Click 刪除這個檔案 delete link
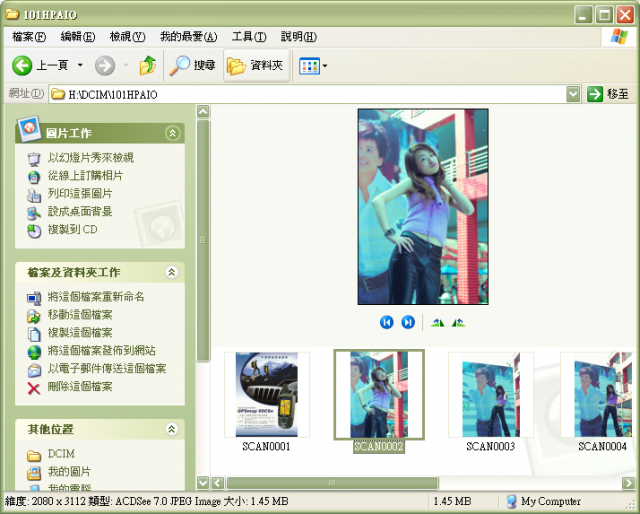Image resolution: width=640 pixels, height=514 pixels. [x=80, y=387]
